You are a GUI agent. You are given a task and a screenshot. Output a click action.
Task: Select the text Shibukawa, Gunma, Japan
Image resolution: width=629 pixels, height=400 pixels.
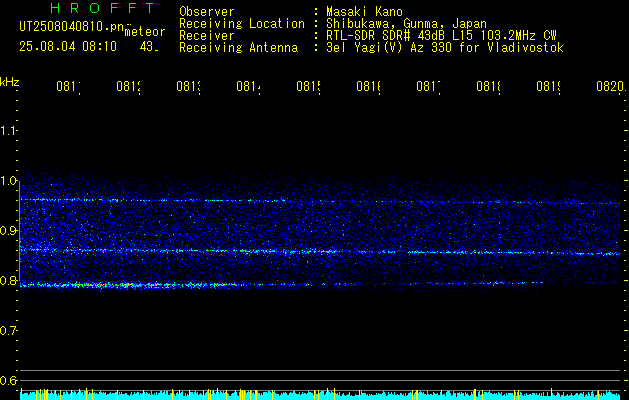pyautogui.click(x=406, y=24)
